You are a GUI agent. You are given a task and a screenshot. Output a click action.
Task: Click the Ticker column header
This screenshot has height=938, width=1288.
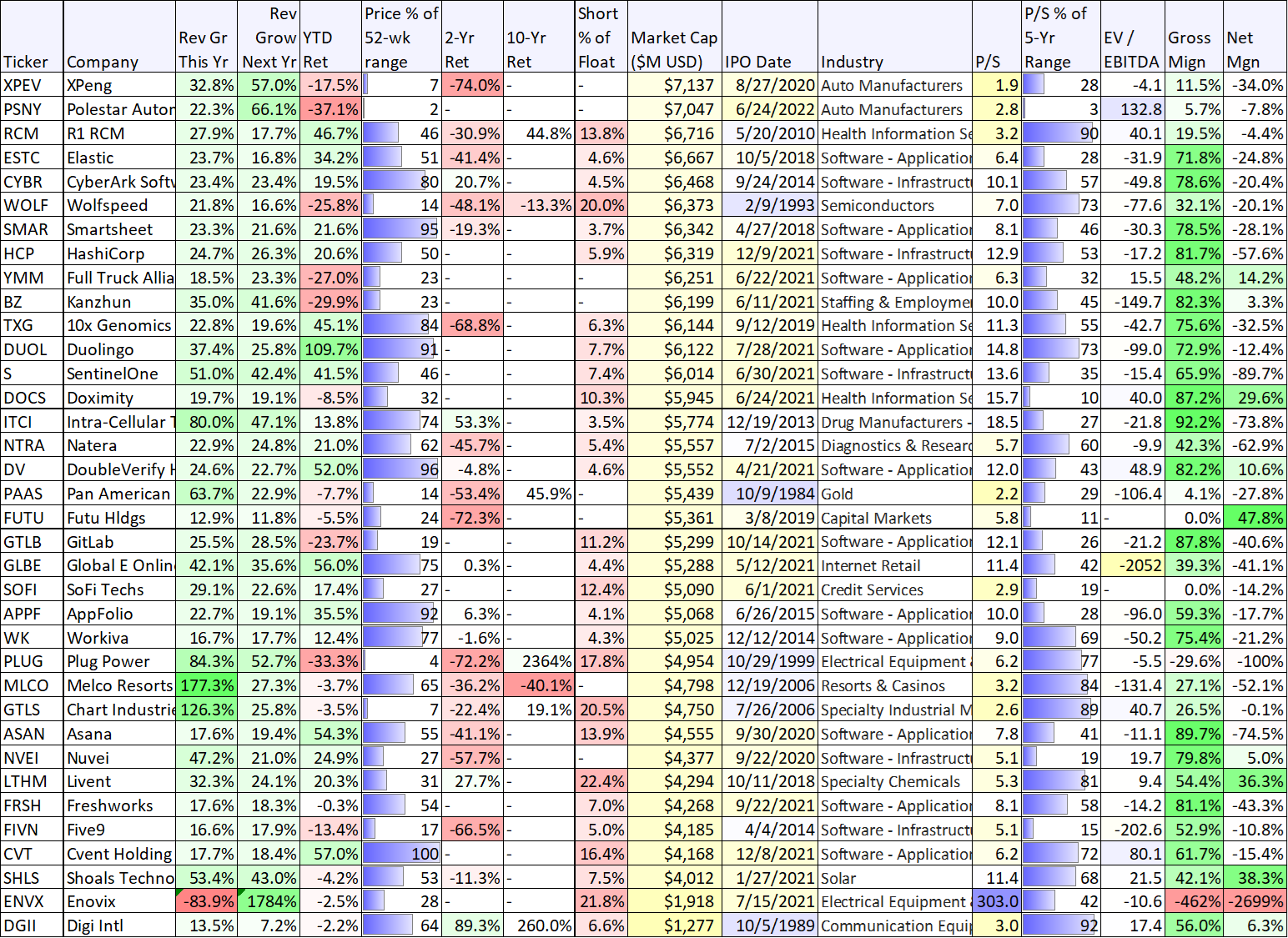tap(32, 37)
